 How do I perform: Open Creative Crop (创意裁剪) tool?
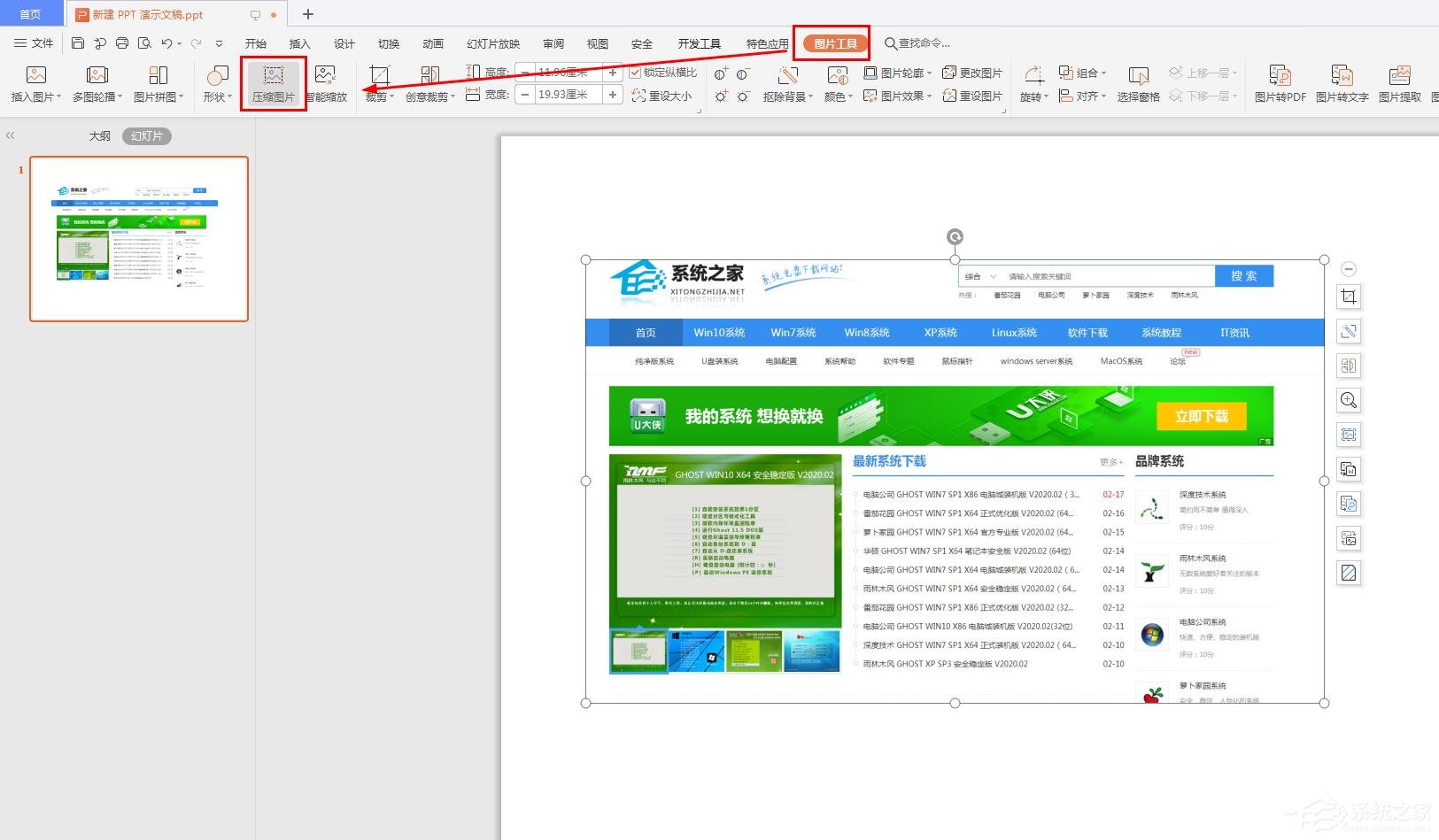pyautogui.click(x=430, y=84)
